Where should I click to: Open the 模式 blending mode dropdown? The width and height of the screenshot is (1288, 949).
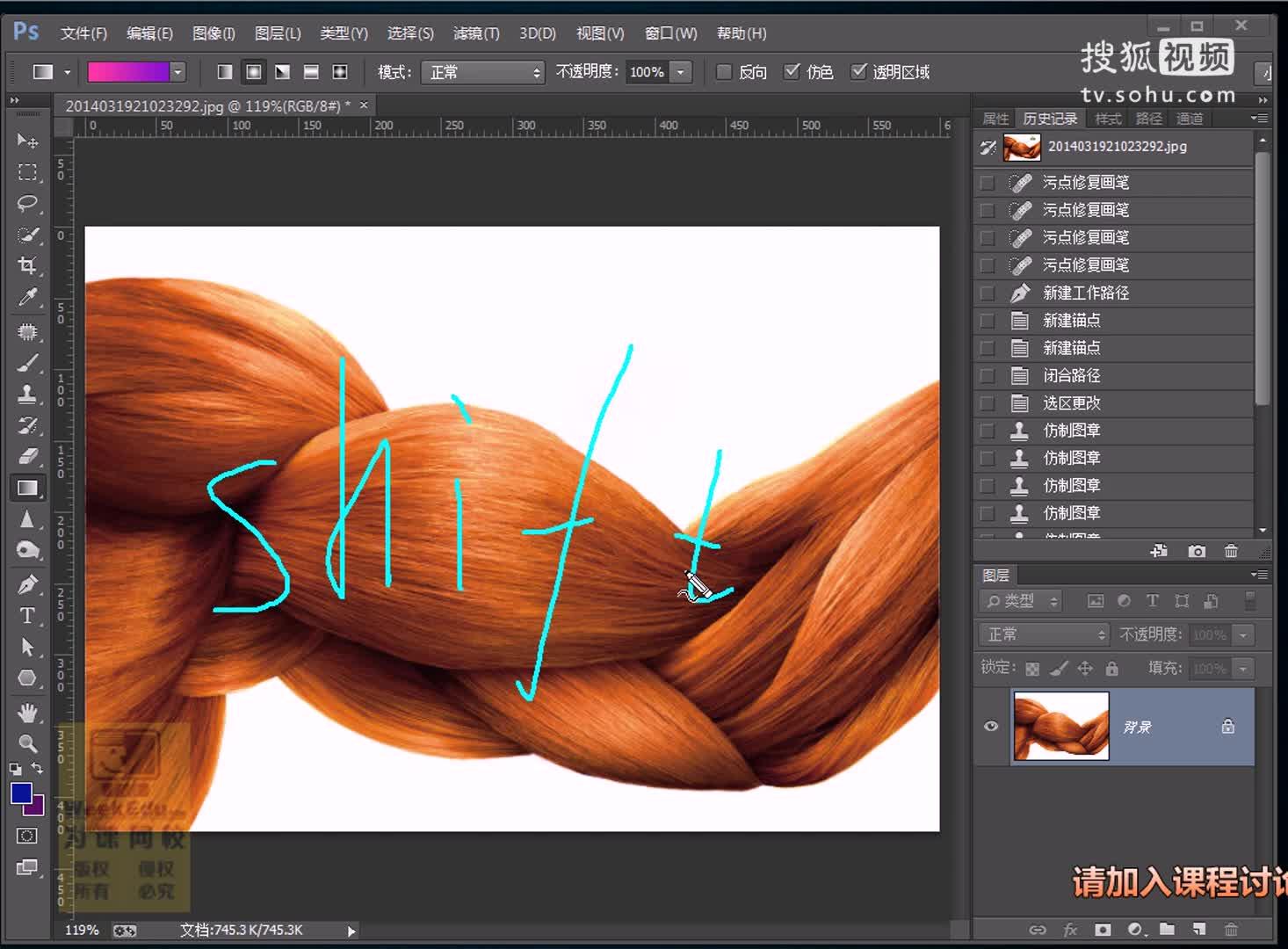coord(481,72)
